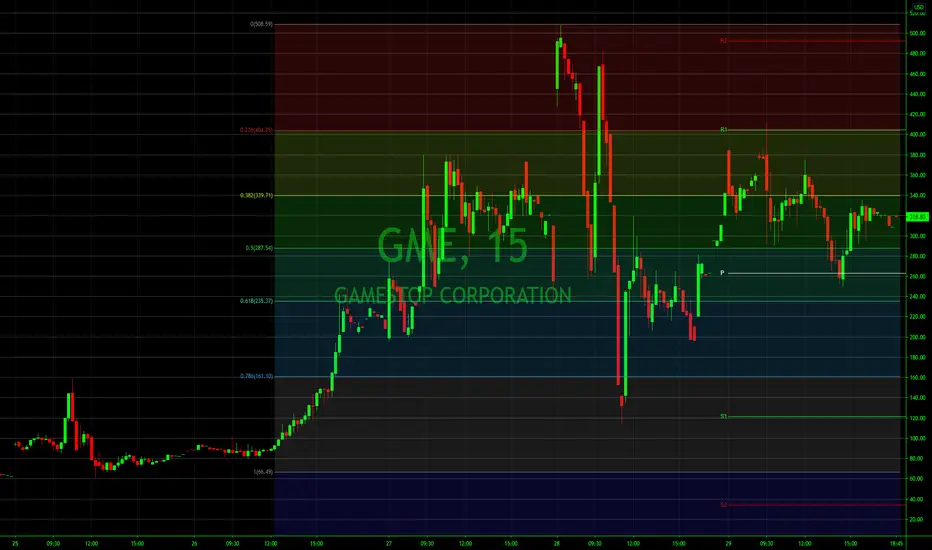This screenshot has width=932, height=550.
Task: Click the R2 pivot resistance label
Action: [723, 41]
